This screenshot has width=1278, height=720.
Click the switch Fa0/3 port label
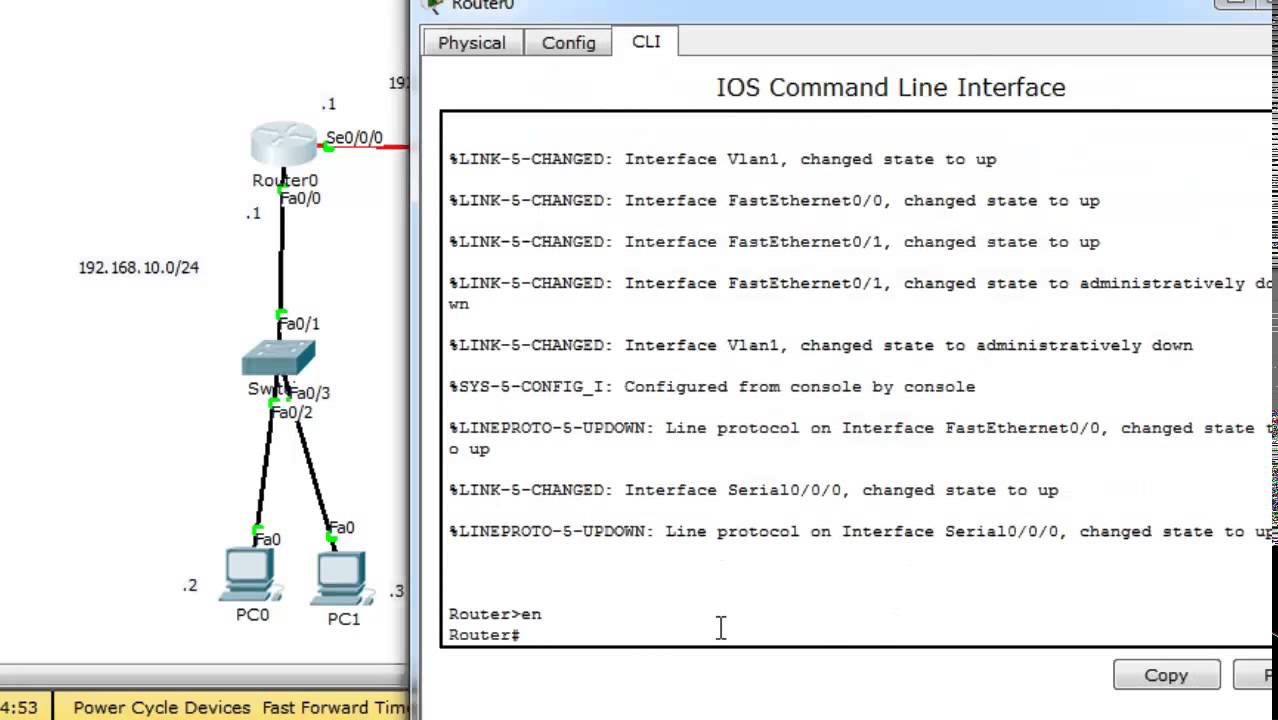point(310,393)
